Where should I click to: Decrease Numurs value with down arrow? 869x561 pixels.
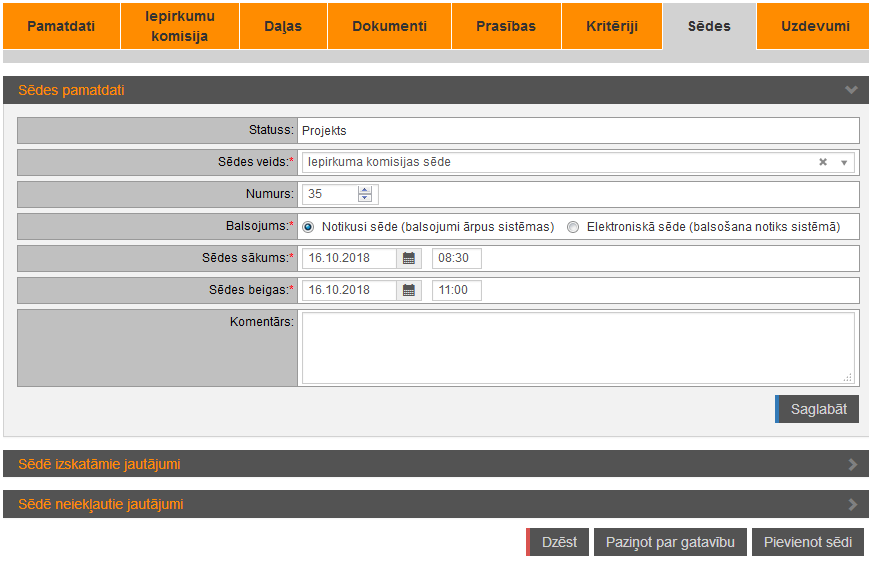[365, 198]
